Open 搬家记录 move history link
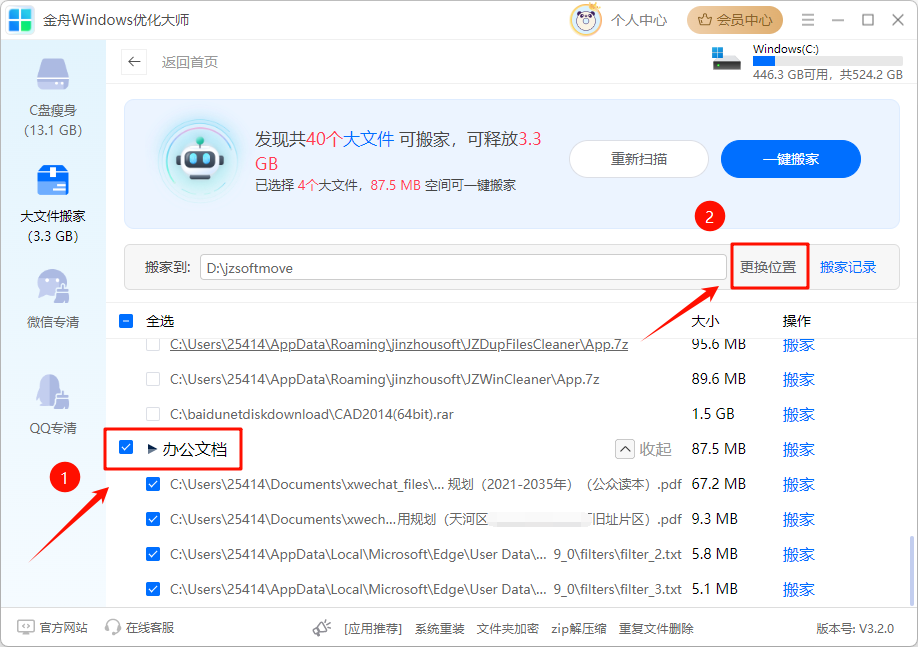 (848, 267)
